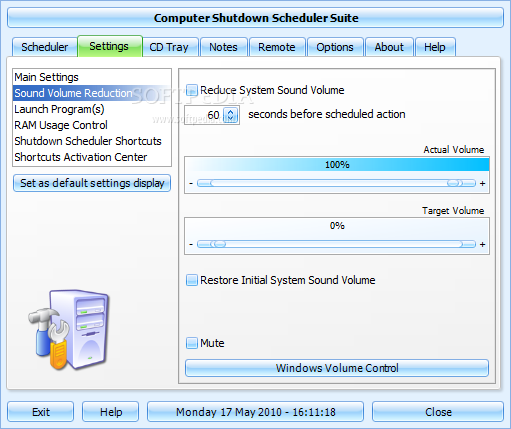The height and width of the screenshot is (429, 511).
Task: Open RAM Usage Control settings
Action: tap(92, 125)
